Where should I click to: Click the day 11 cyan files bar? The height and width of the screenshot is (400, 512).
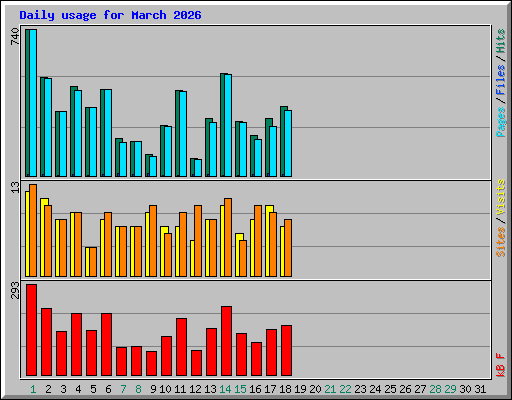[x=183, y=134]
